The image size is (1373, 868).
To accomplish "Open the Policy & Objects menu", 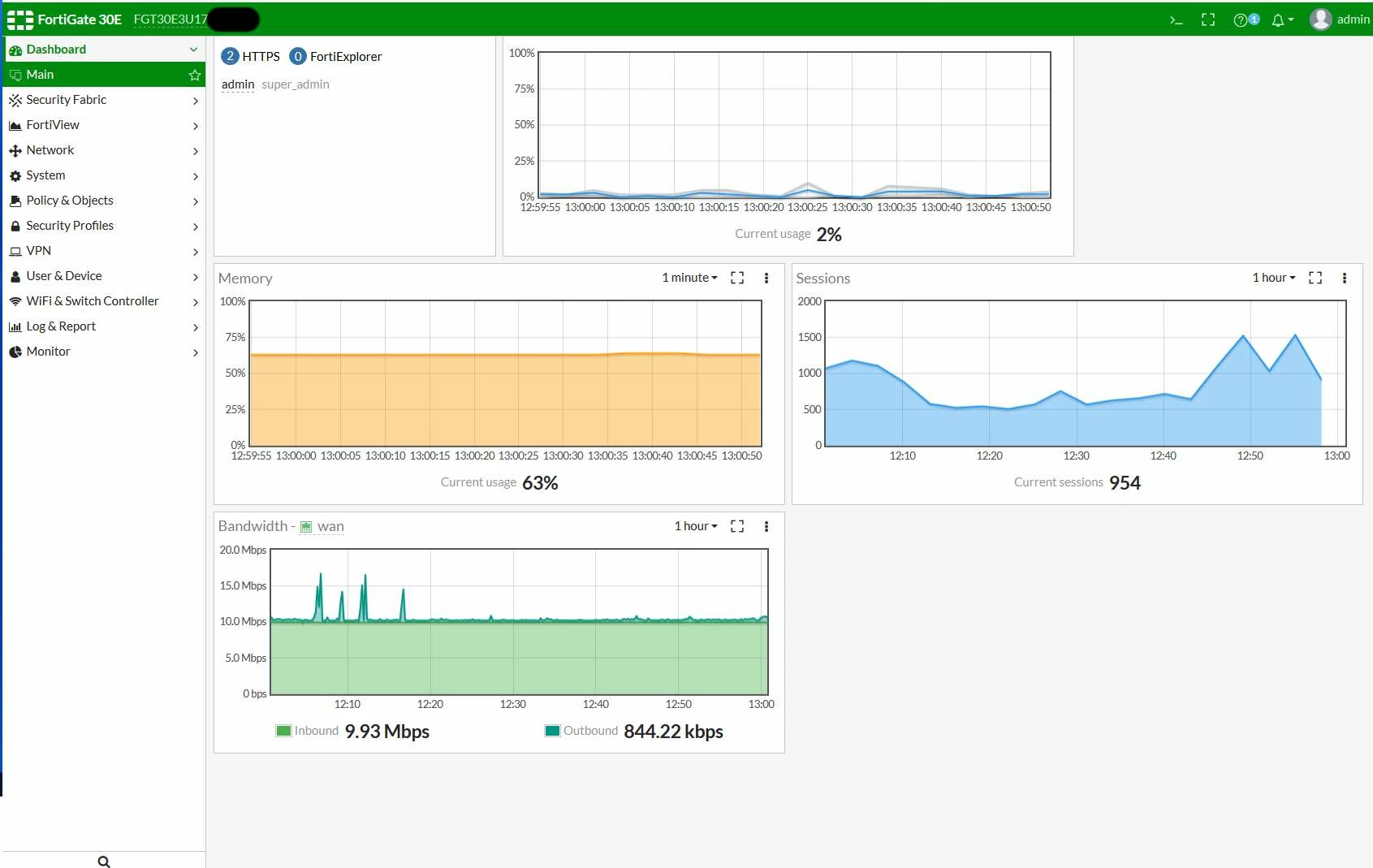I will pos(104,201).
